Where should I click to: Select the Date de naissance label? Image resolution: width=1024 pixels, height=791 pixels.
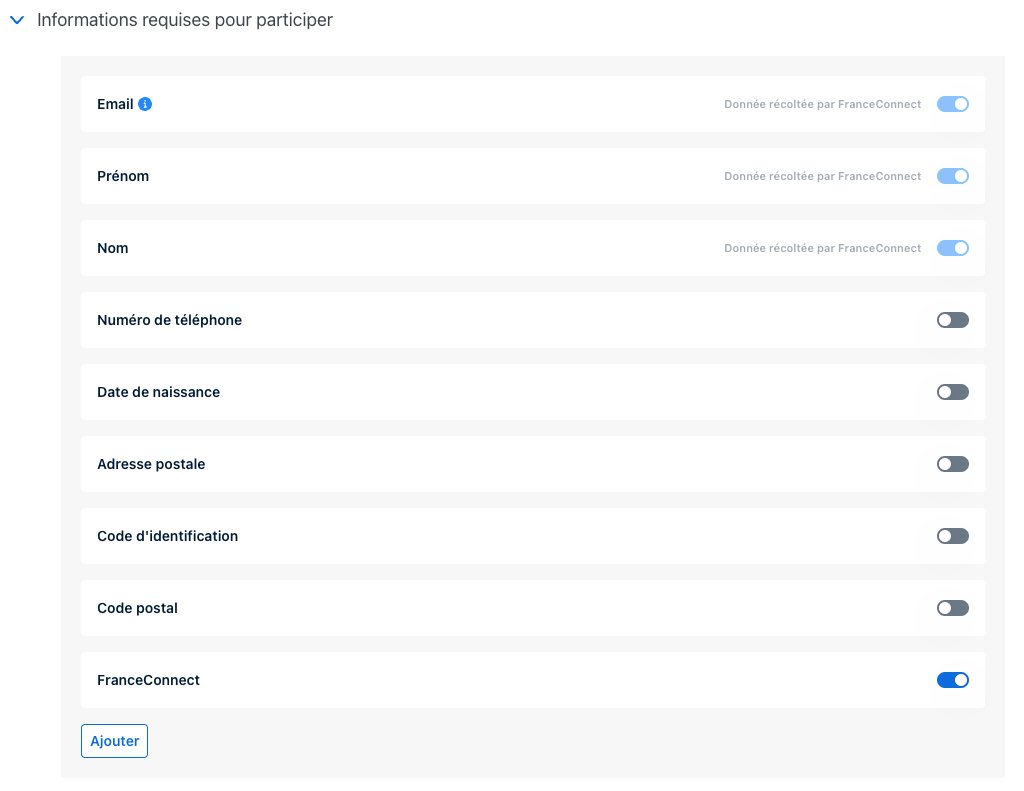159,392
